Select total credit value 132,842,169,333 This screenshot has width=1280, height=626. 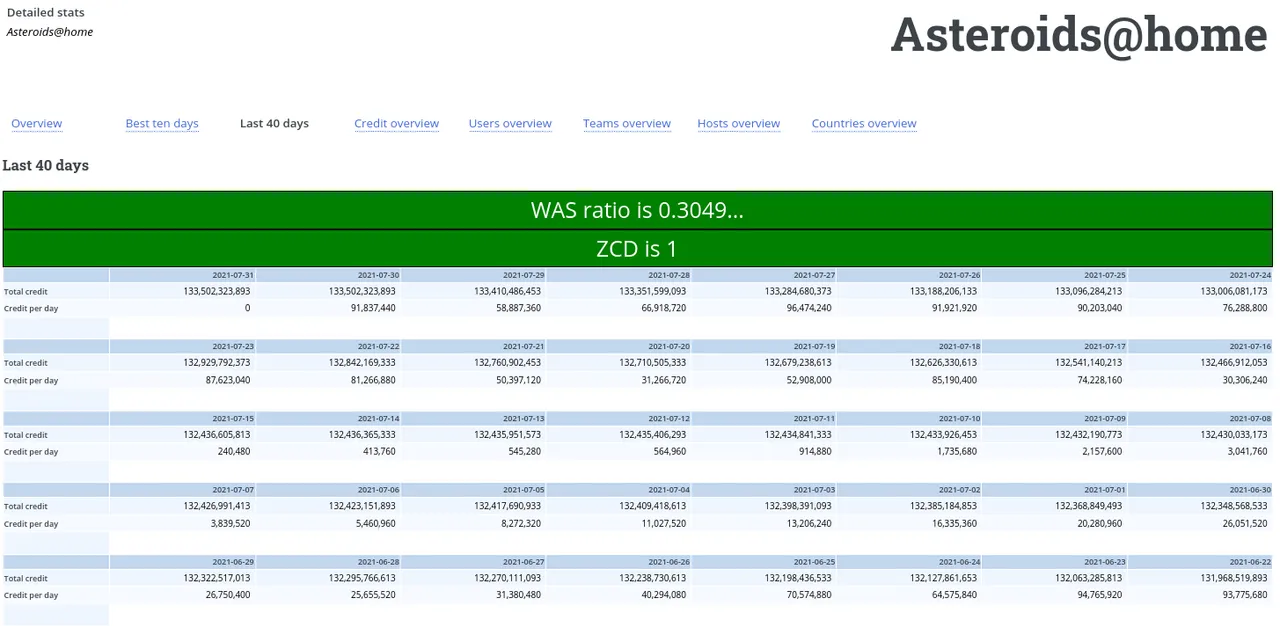[362, 363]
